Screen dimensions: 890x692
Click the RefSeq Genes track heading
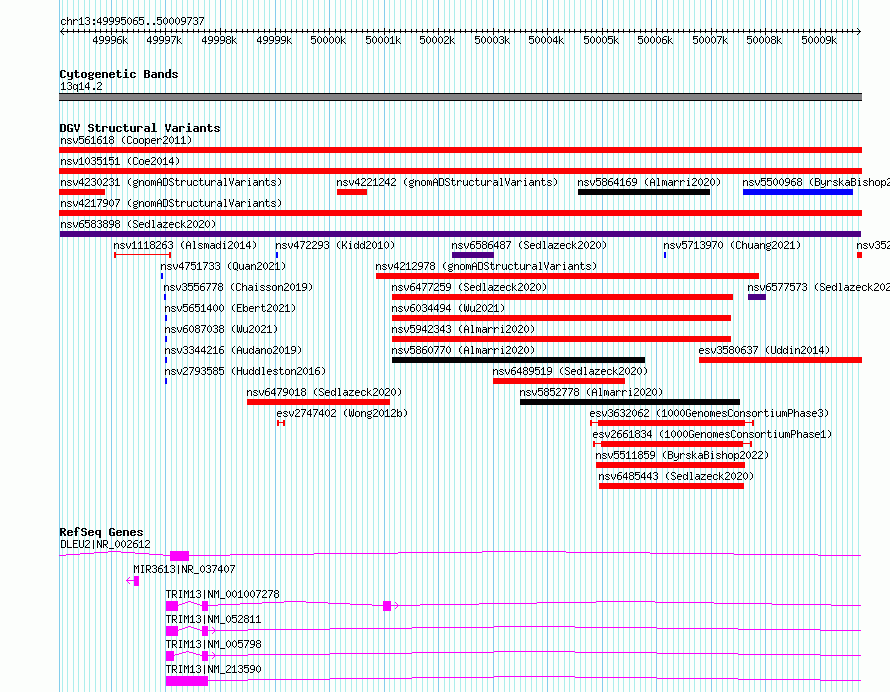(x=101, y=532)
